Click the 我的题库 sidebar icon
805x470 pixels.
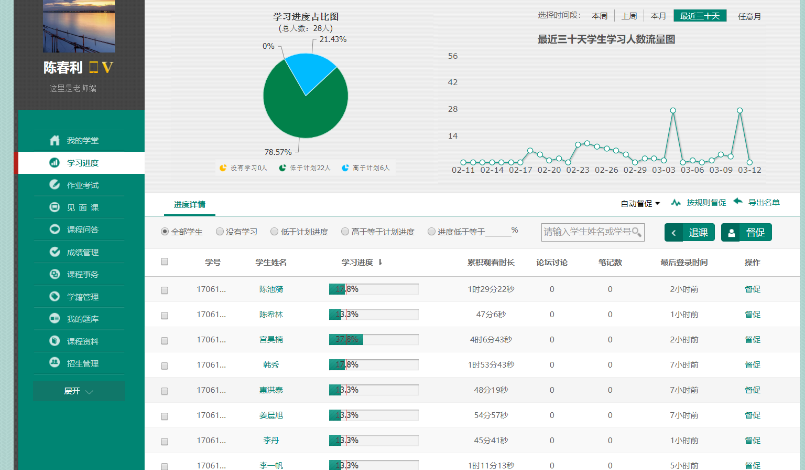tap(55, 319)
